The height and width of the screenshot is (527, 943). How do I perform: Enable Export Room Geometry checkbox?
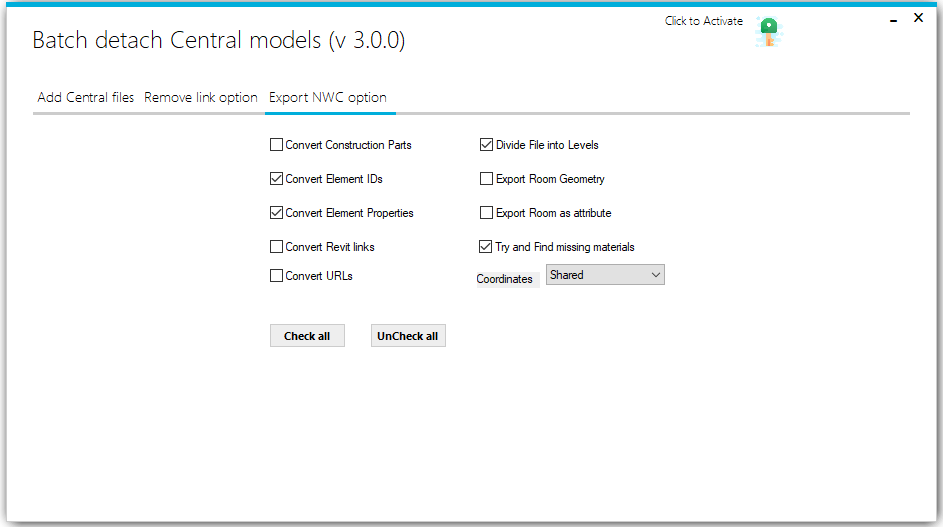coord(487,179)
